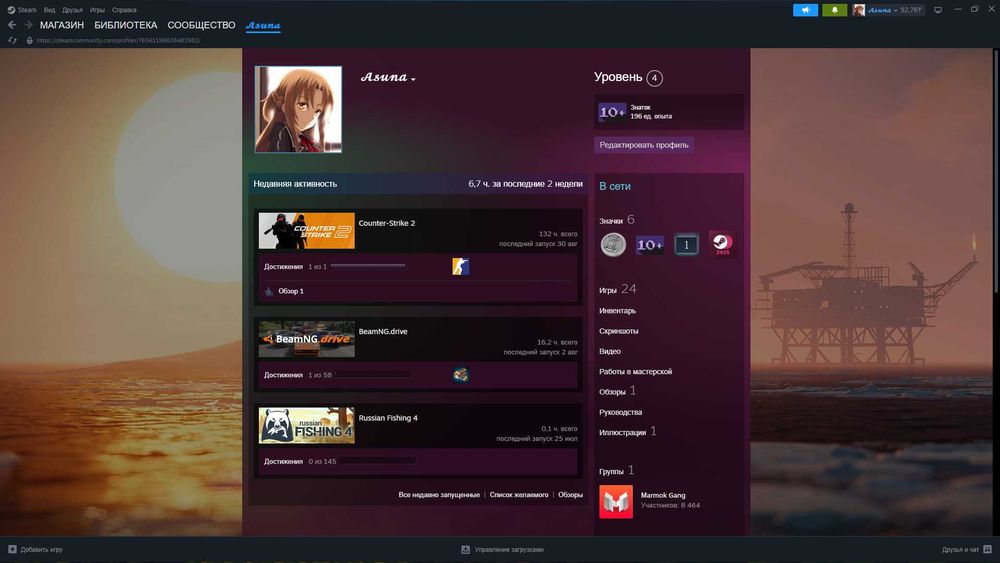
Task: Select the Asuna tab in navigation
Action: point(263,25)
